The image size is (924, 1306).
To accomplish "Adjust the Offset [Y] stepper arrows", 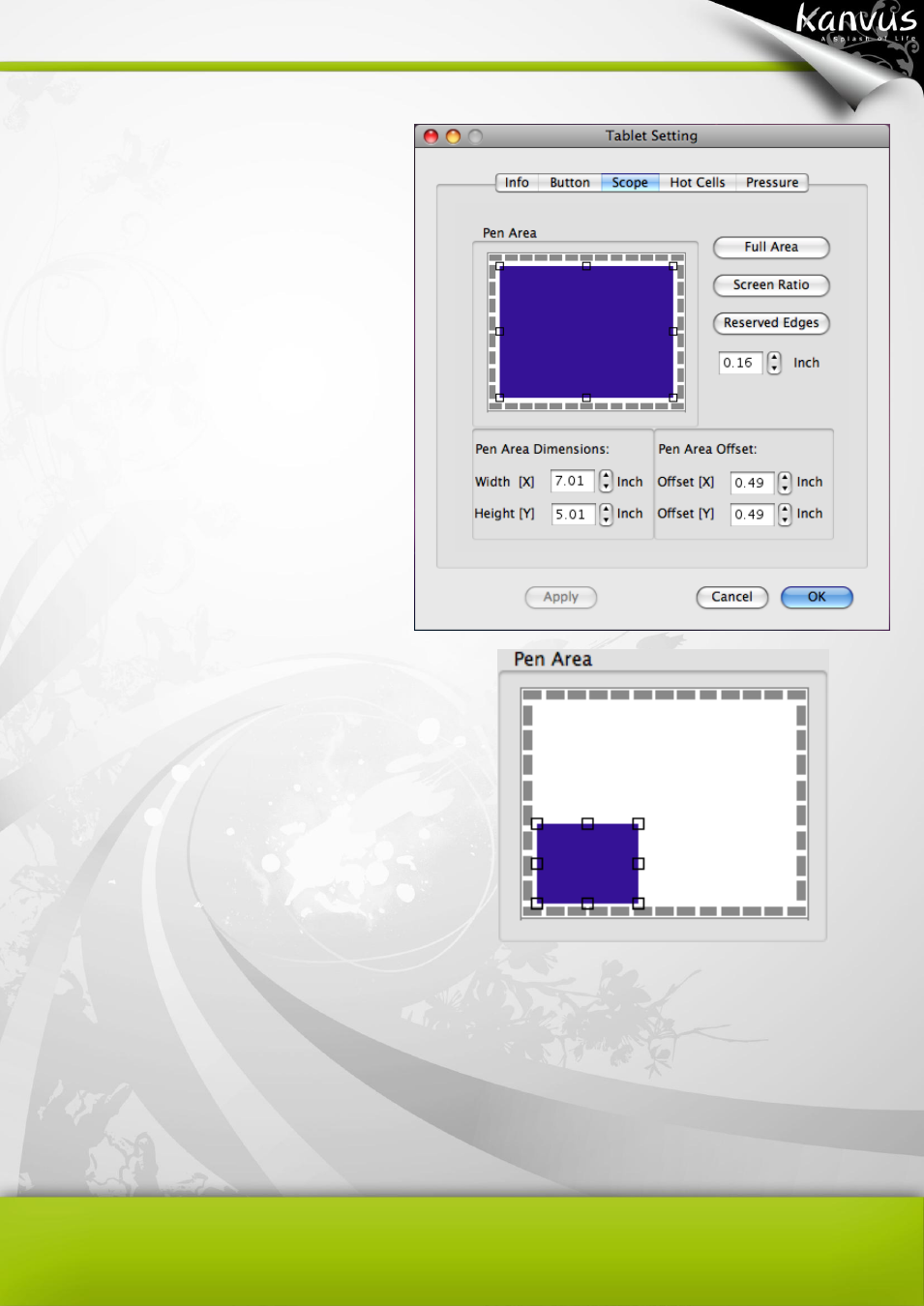I will (x=785, y=515).
